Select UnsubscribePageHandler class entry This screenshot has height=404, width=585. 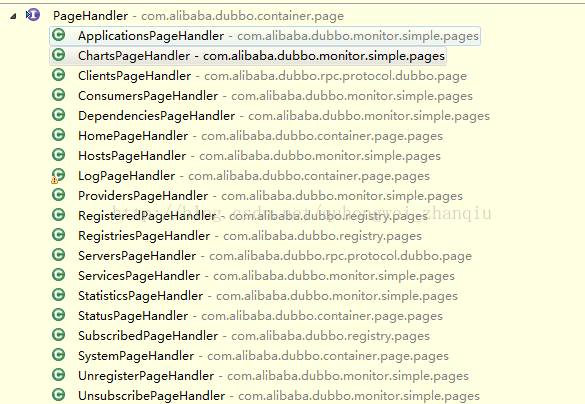(279, 396)
